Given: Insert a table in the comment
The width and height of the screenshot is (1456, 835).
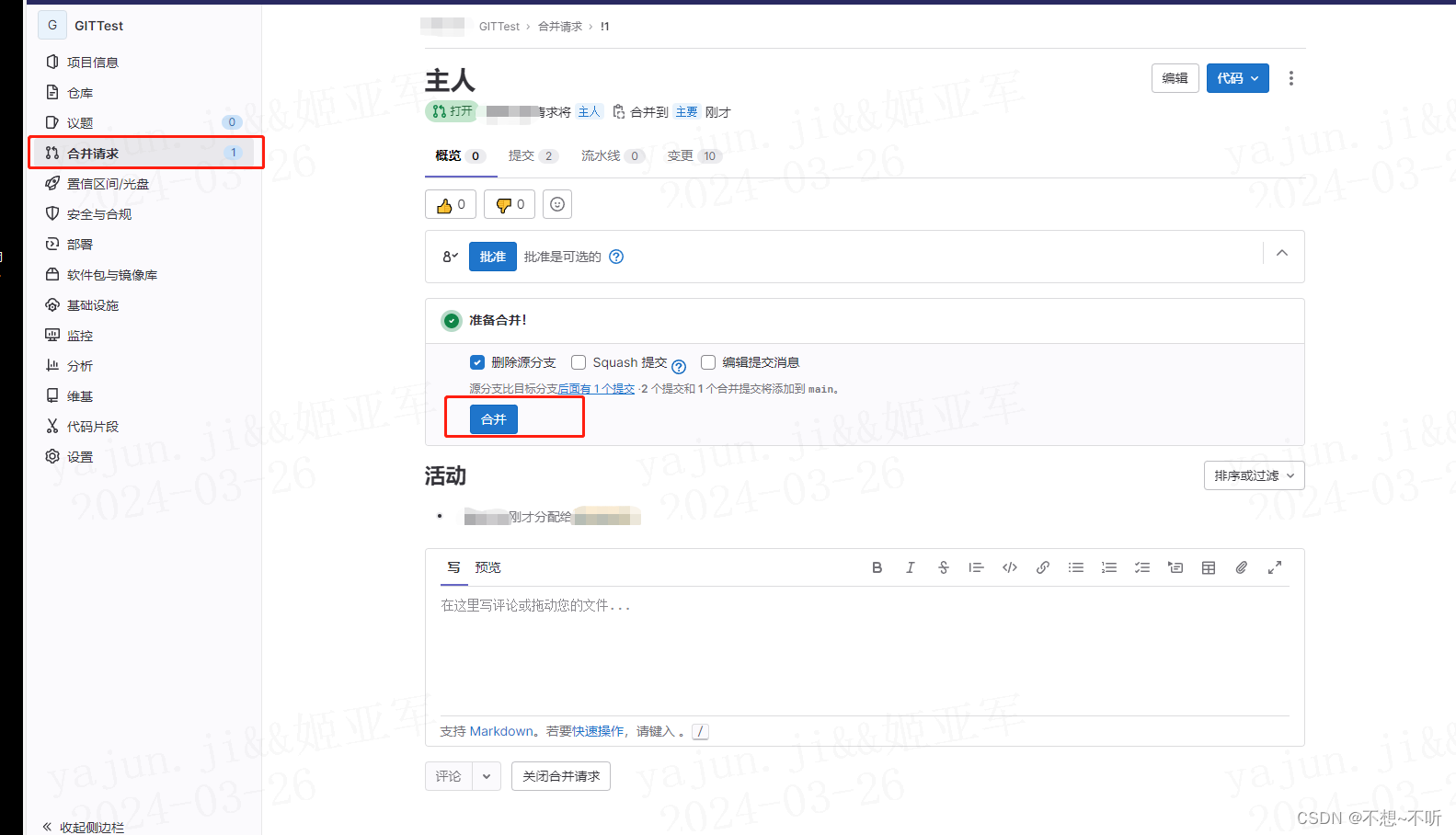Looking at the screenshot, I should click(1208, 567).
